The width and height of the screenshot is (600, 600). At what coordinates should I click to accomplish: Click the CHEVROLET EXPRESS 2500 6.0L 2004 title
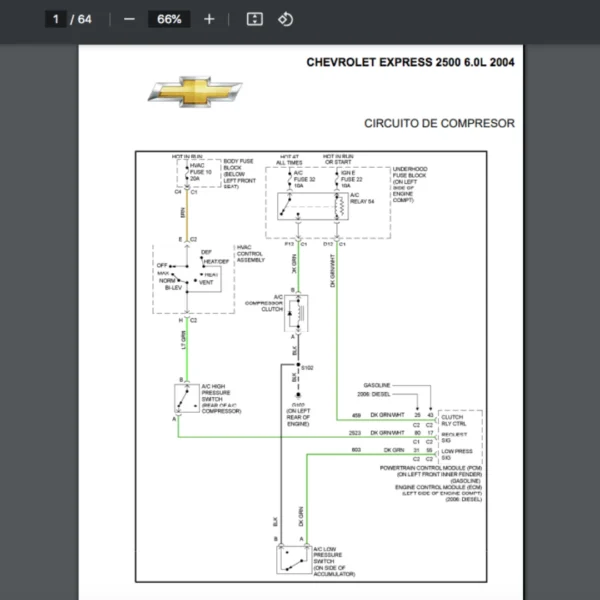(x=411, y=62)
